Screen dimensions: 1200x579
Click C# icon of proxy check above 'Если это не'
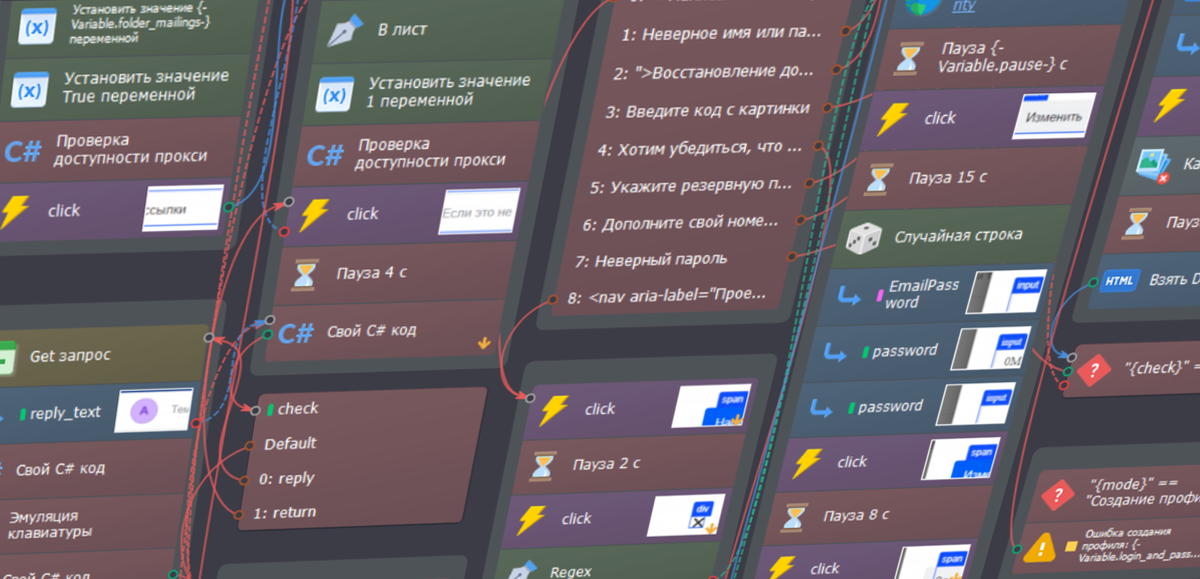tap(326, 155)
